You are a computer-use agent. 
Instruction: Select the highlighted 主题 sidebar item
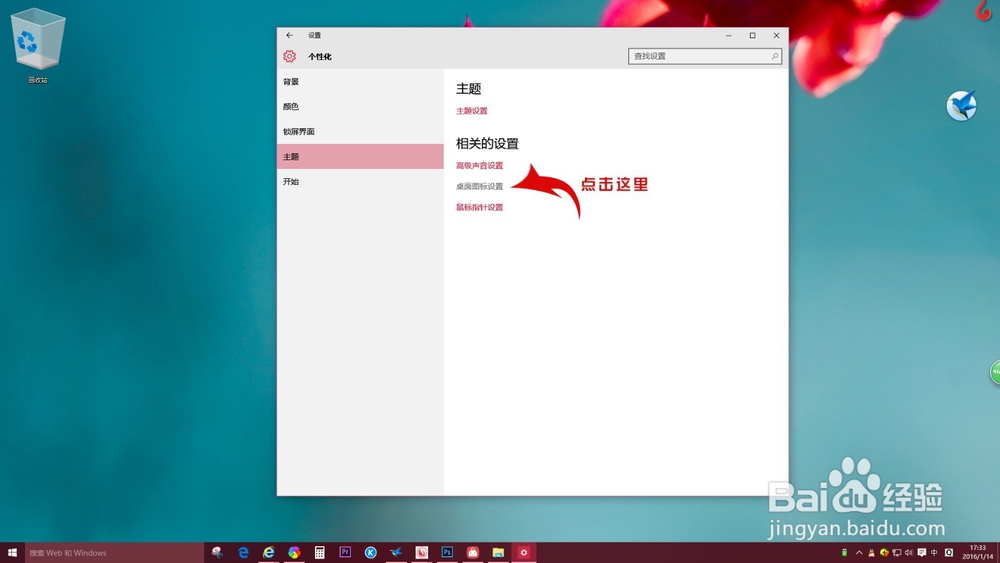[x=360, y=156]
